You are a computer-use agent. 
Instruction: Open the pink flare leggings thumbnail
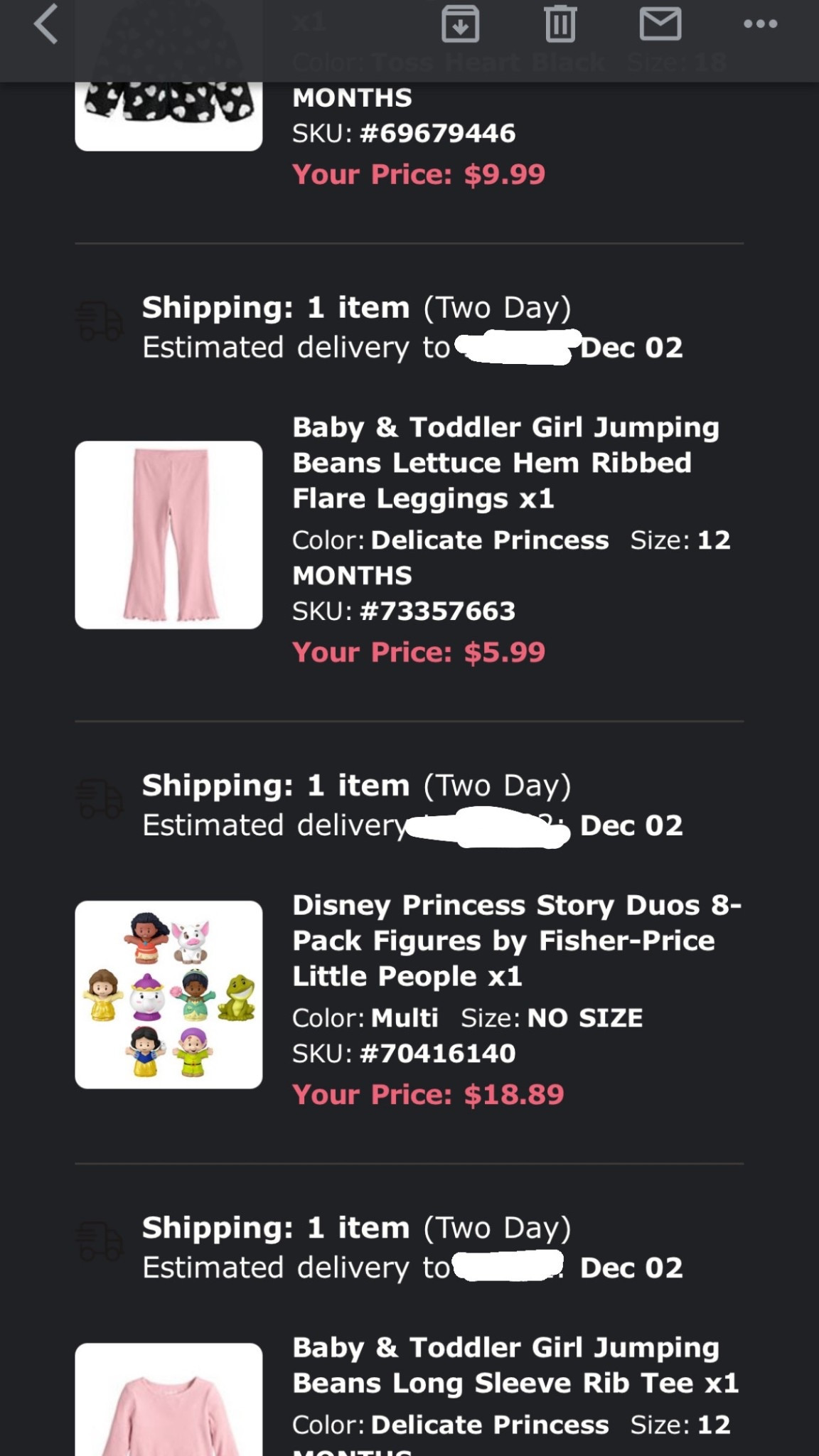tap(168, 534)
